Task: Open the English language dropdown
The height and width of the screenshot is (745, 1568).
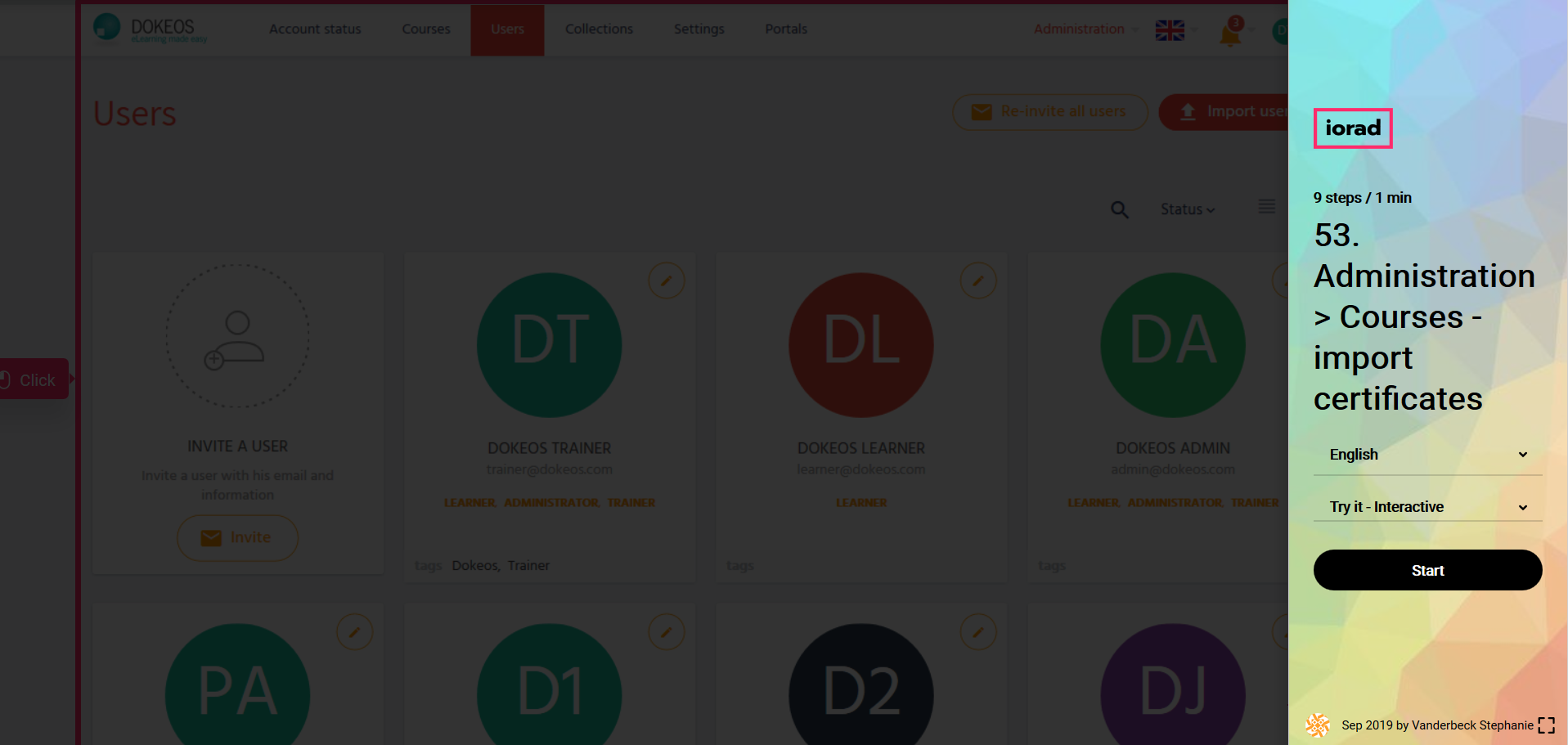Action: [x=1427, y=455]
